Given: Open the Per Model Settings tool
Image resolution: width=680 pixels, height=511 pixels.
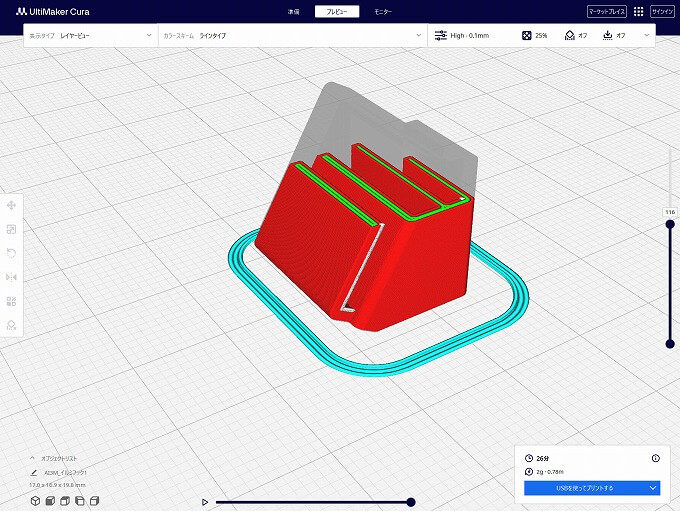Looking at the screenshot, I should click(11, 301).
